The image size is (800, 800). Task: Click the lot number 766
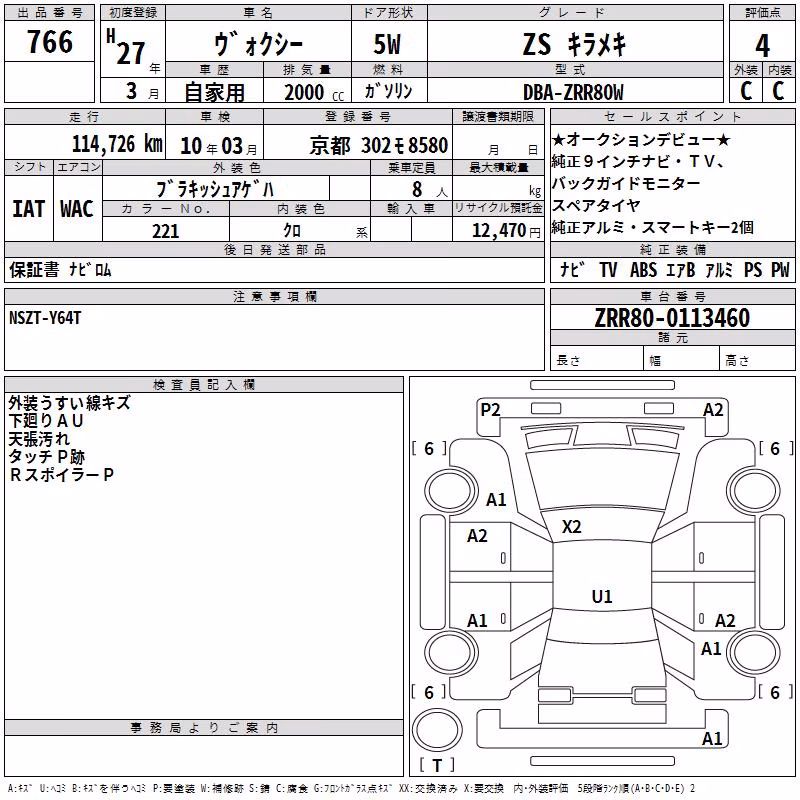(50, 42)
